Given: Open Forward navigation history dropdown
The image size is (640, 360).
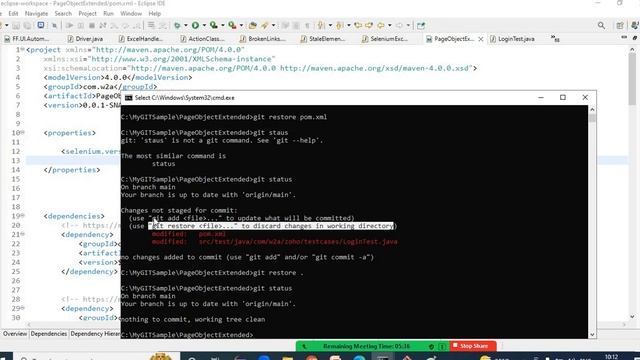Looking at the screenshot, I should pos(408,25).
